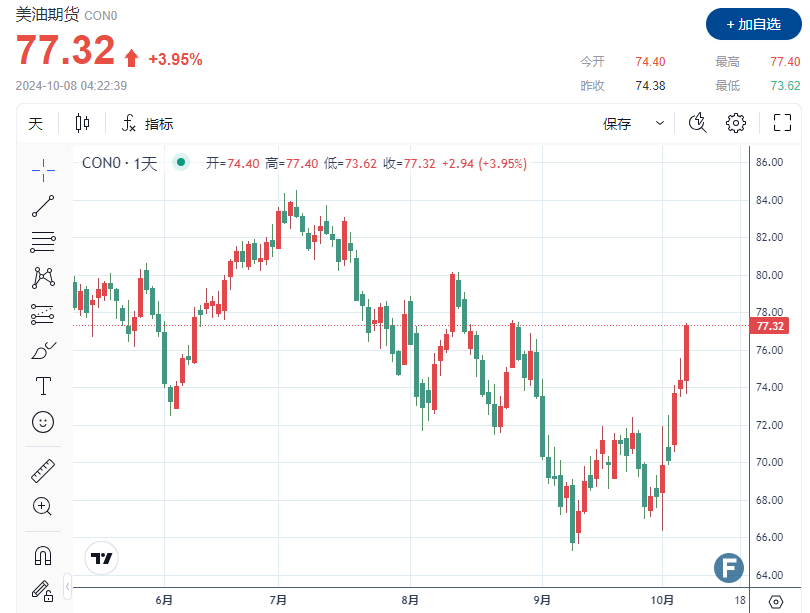Viewport: 810px width, 613px height.
Task: Select the trend line drawing tool
Action: click(43, 206)
